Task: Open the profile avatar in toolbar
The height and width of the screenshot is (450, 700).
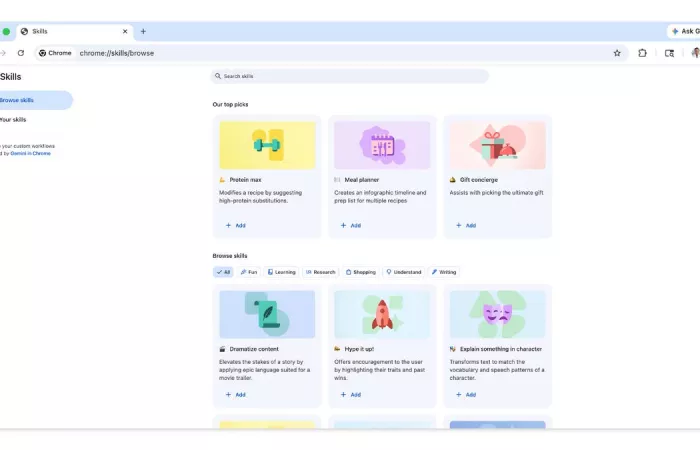Action: pos(695,53)
